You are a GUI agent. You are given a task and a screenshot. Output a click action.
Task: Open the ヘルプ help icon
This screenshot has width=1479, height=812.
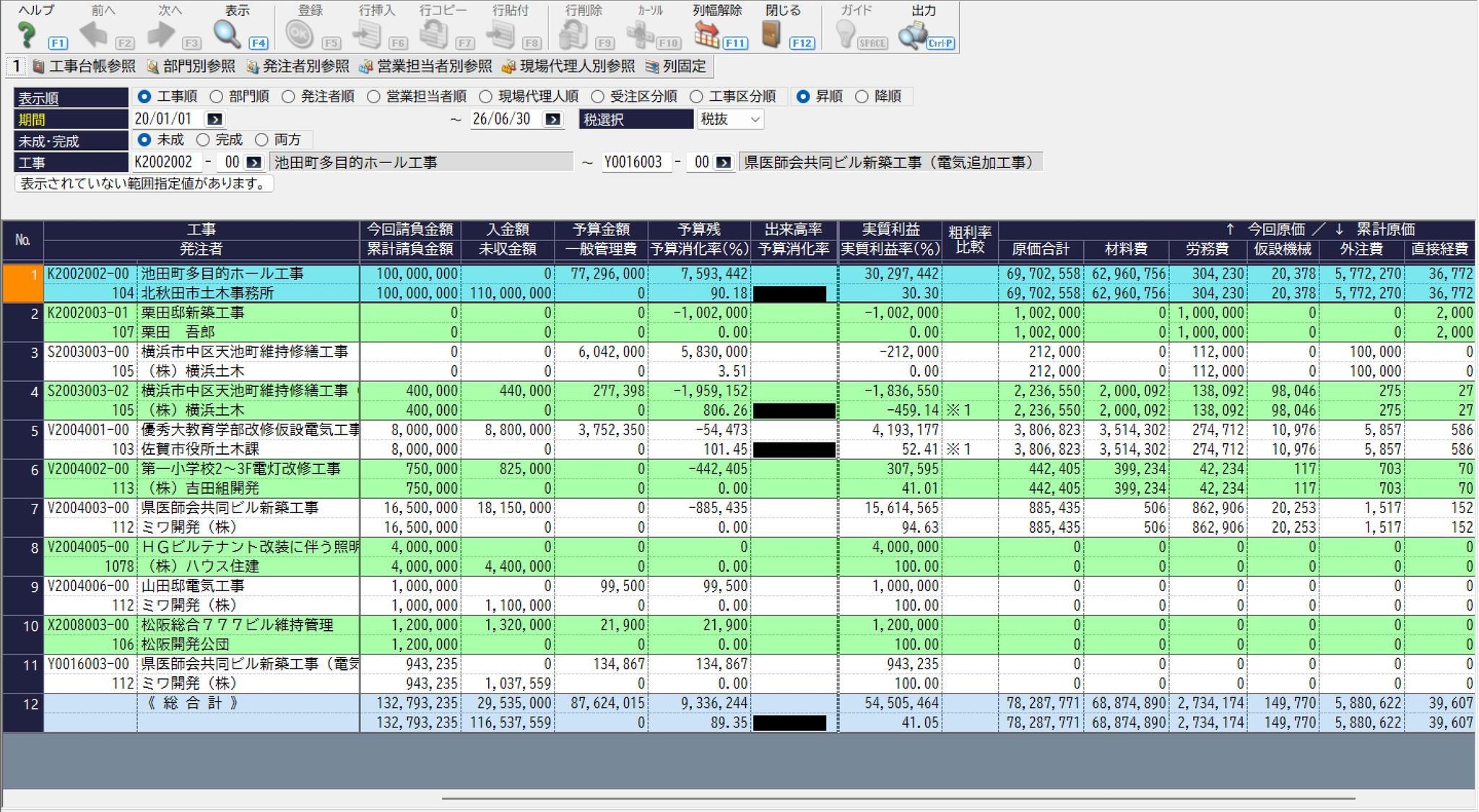pyautogui.click(x=27, y=34)
